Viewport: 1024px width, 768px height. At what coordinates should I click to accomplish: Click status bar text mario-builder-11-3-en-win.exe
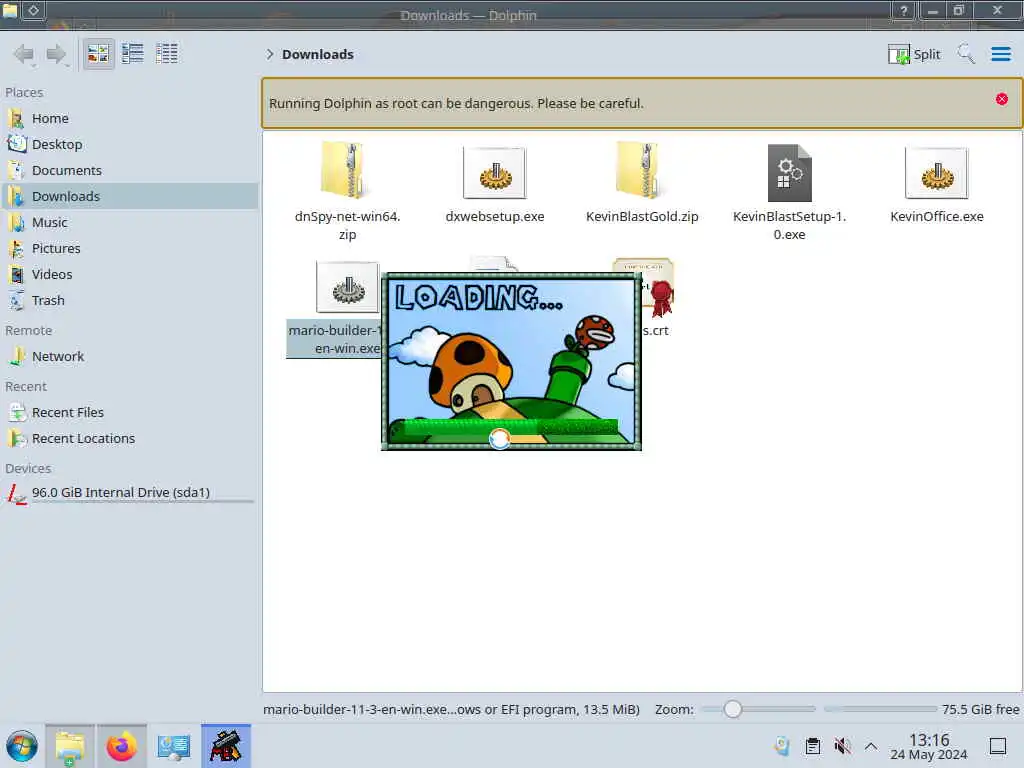(451, 709)
